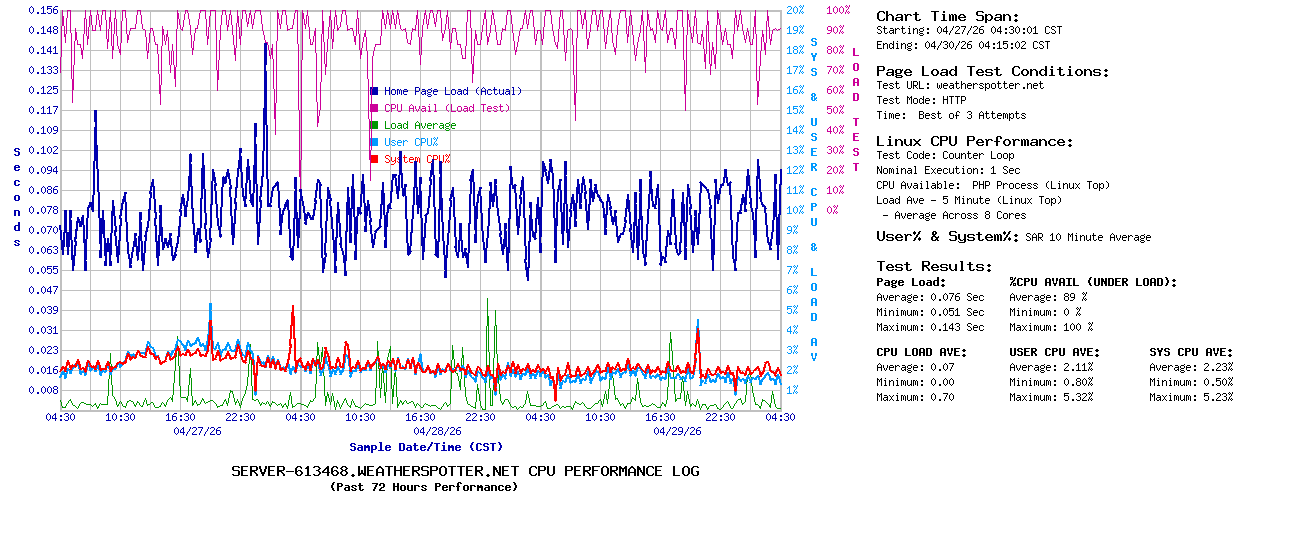The image size is (1300, 550).
Task: Click the light blue User CPU% legend swatch
Action: point(374,142)
